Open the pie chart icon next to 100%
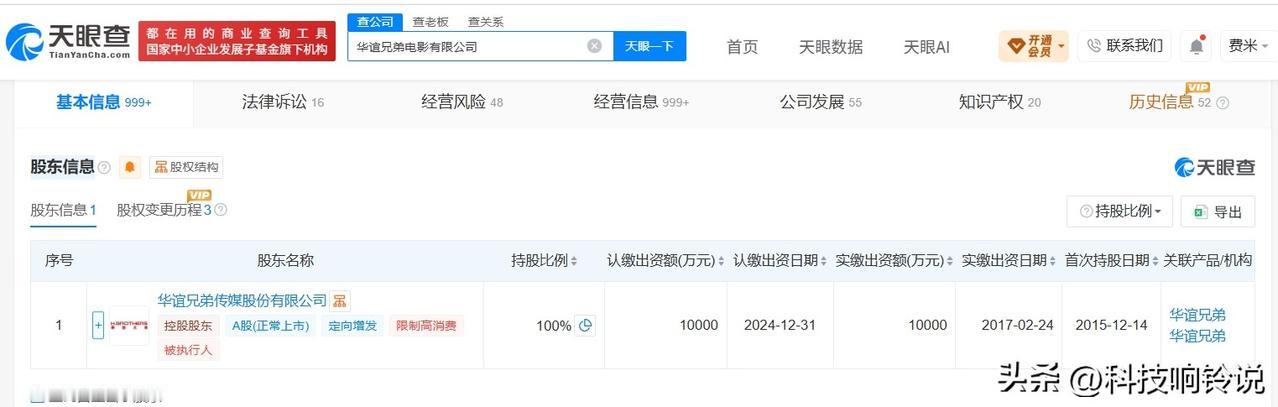The height and width of the screenshot is (407, 1278). (586, 325)
